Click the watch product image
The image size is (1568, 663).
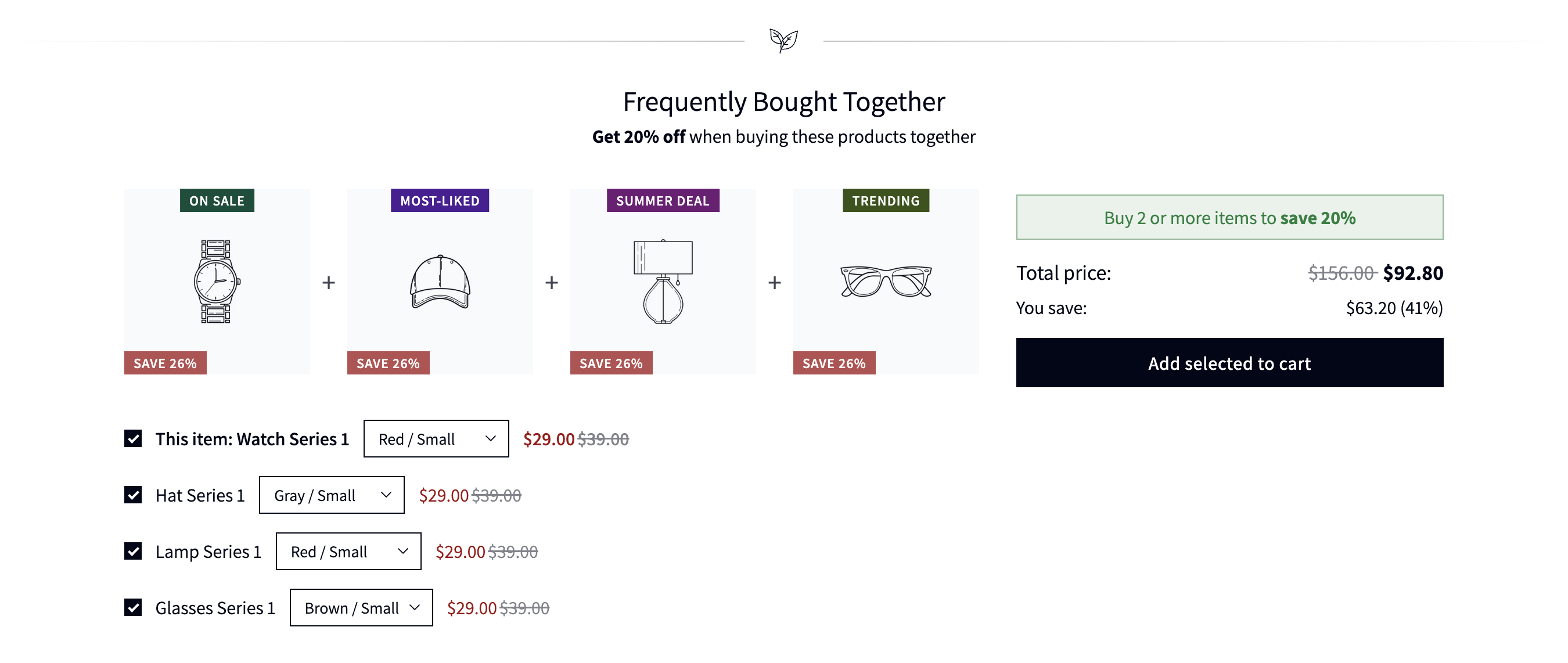[x=217, y=281]
